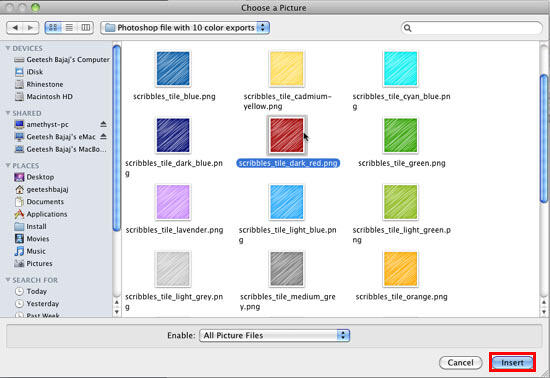Screen dimensions: 550x378
Task: Select scribbles_tile_dark_red.png thumbnail
Action: 287,135
